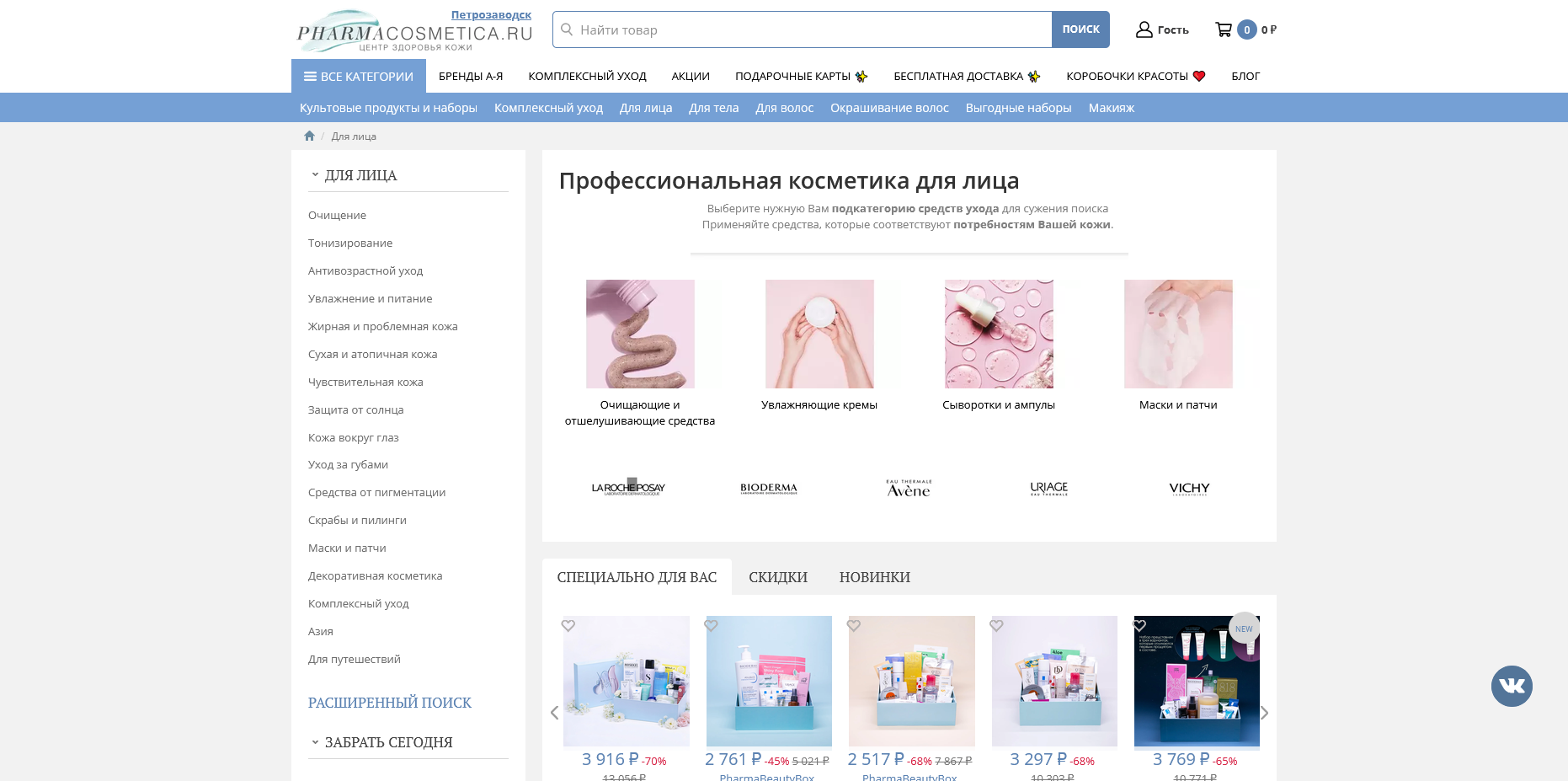Open the АКЦИИ menu item
1568x781 pixels.
(x=691, y=76)
